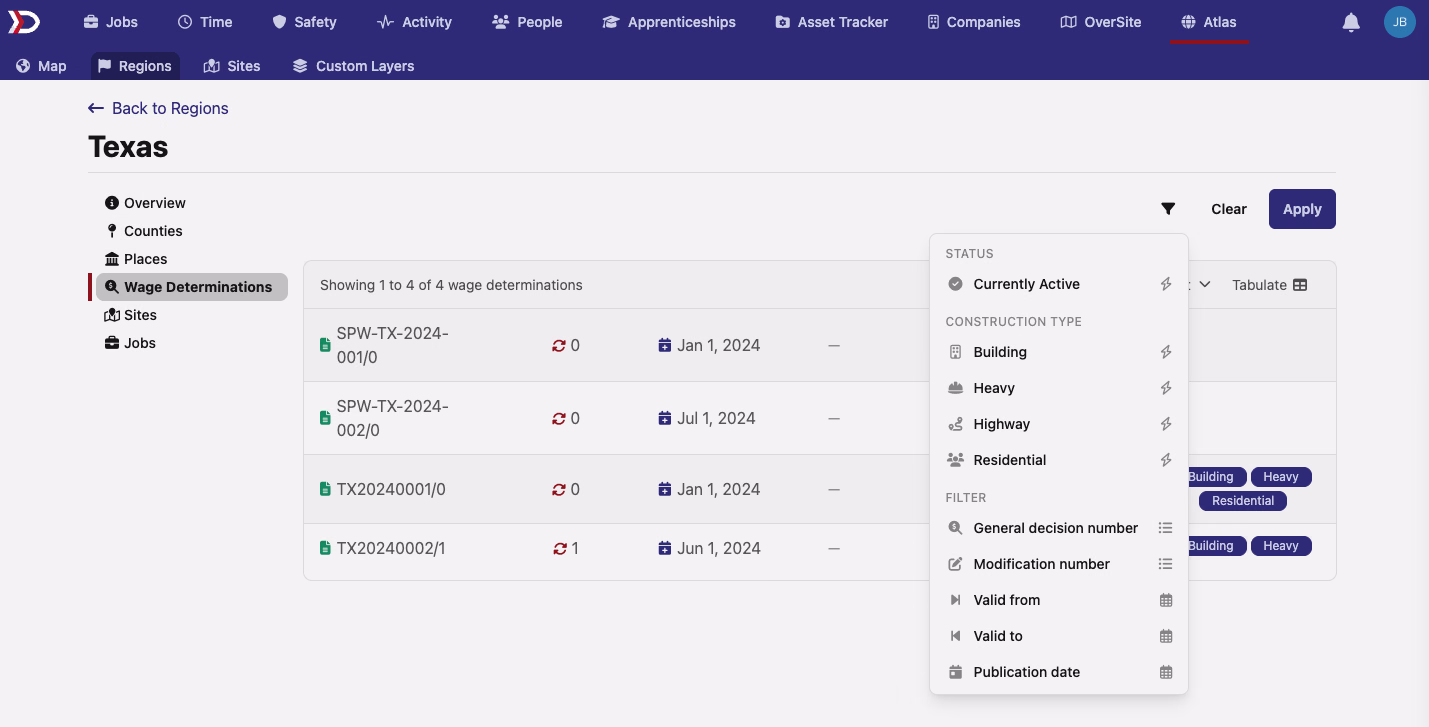
Task: Open the Apprenticeships navigation tab
Action: (x=669, y=22)
